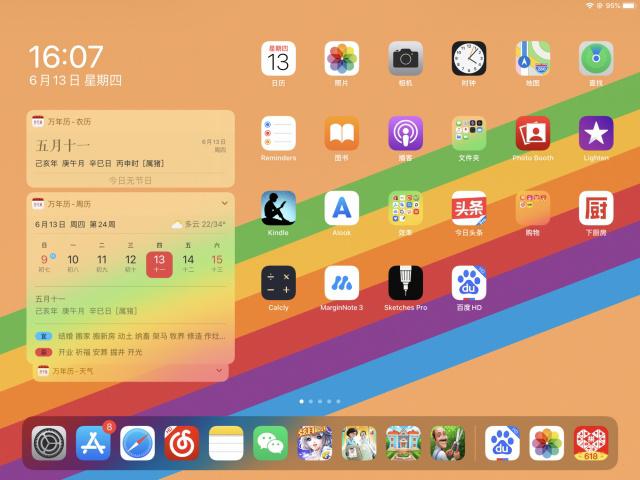Viewport: 640px width, 480px height.
Task: Launch Sketches Pro
Action: [405, 283]
